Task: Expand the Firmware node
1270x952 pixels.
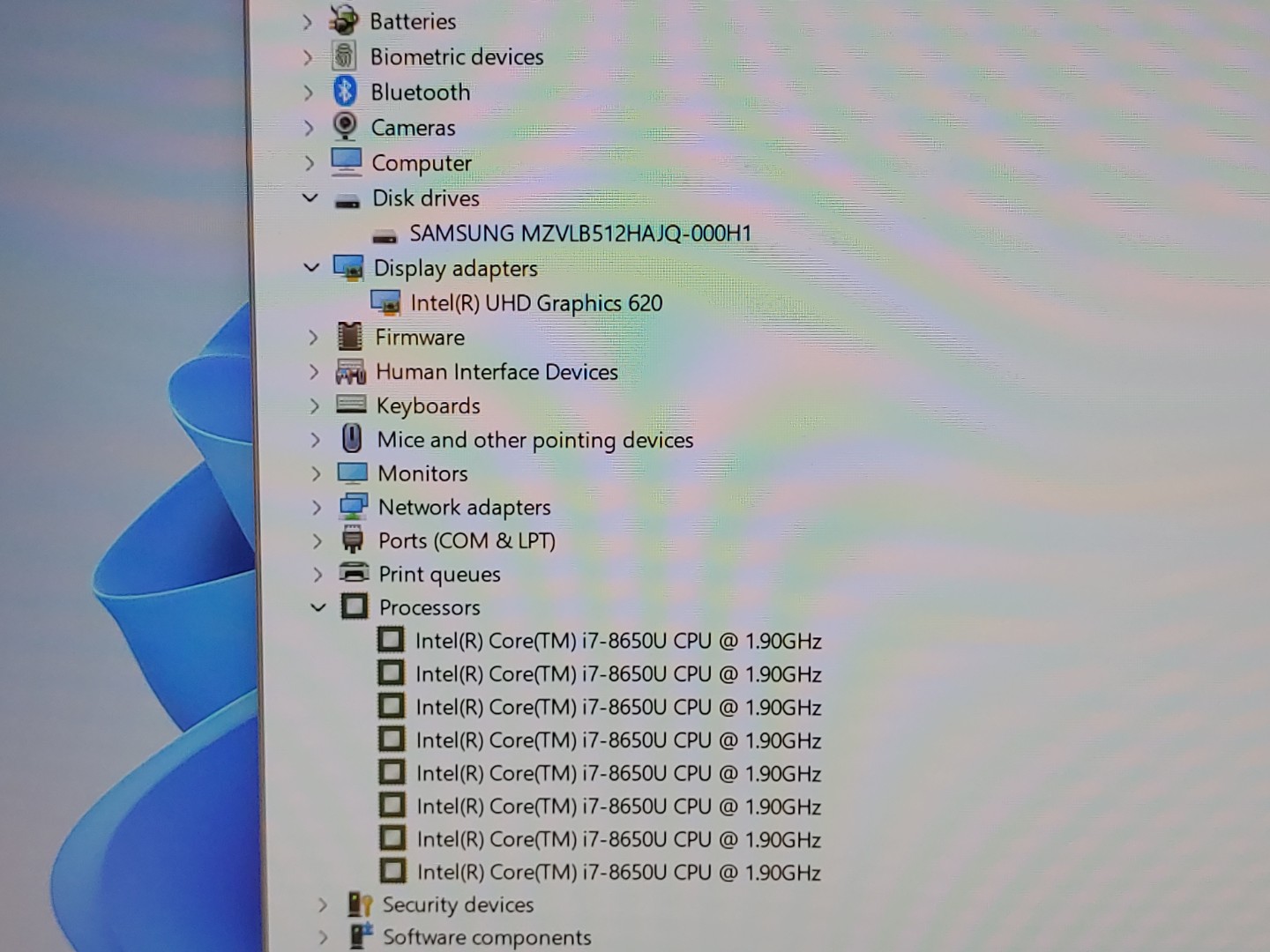Action: pyautogui.click(x=313, y=337)
